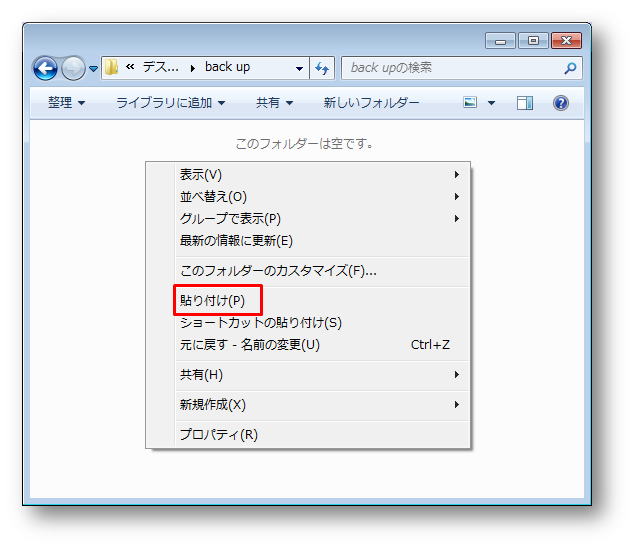634x548 pixels.
Task: Click the 新しいフォルダー button
Action: tap(371, 103)
